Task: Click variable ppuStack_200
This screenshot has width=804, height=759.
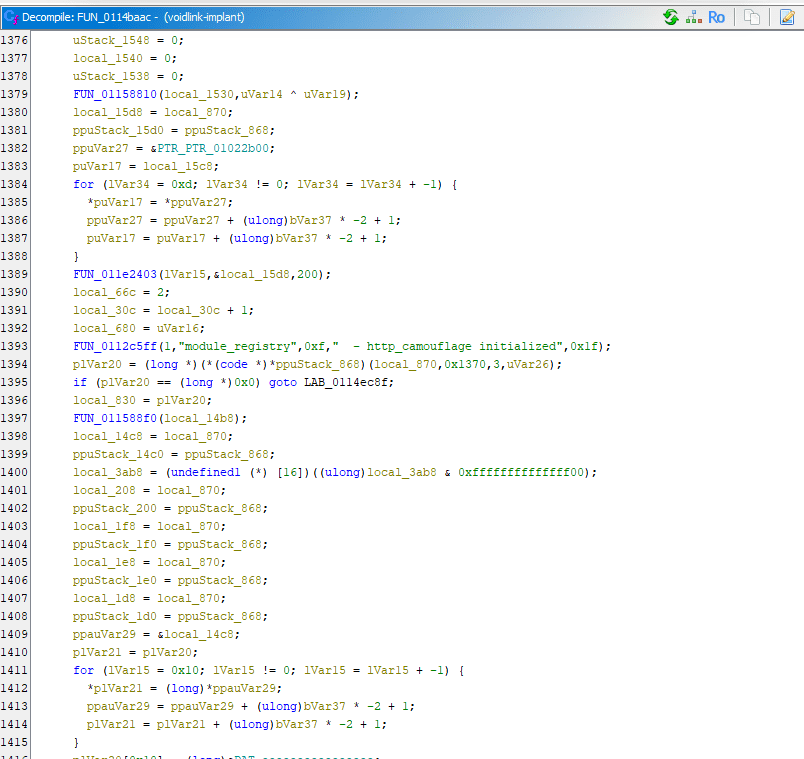Action: point(114,508)
